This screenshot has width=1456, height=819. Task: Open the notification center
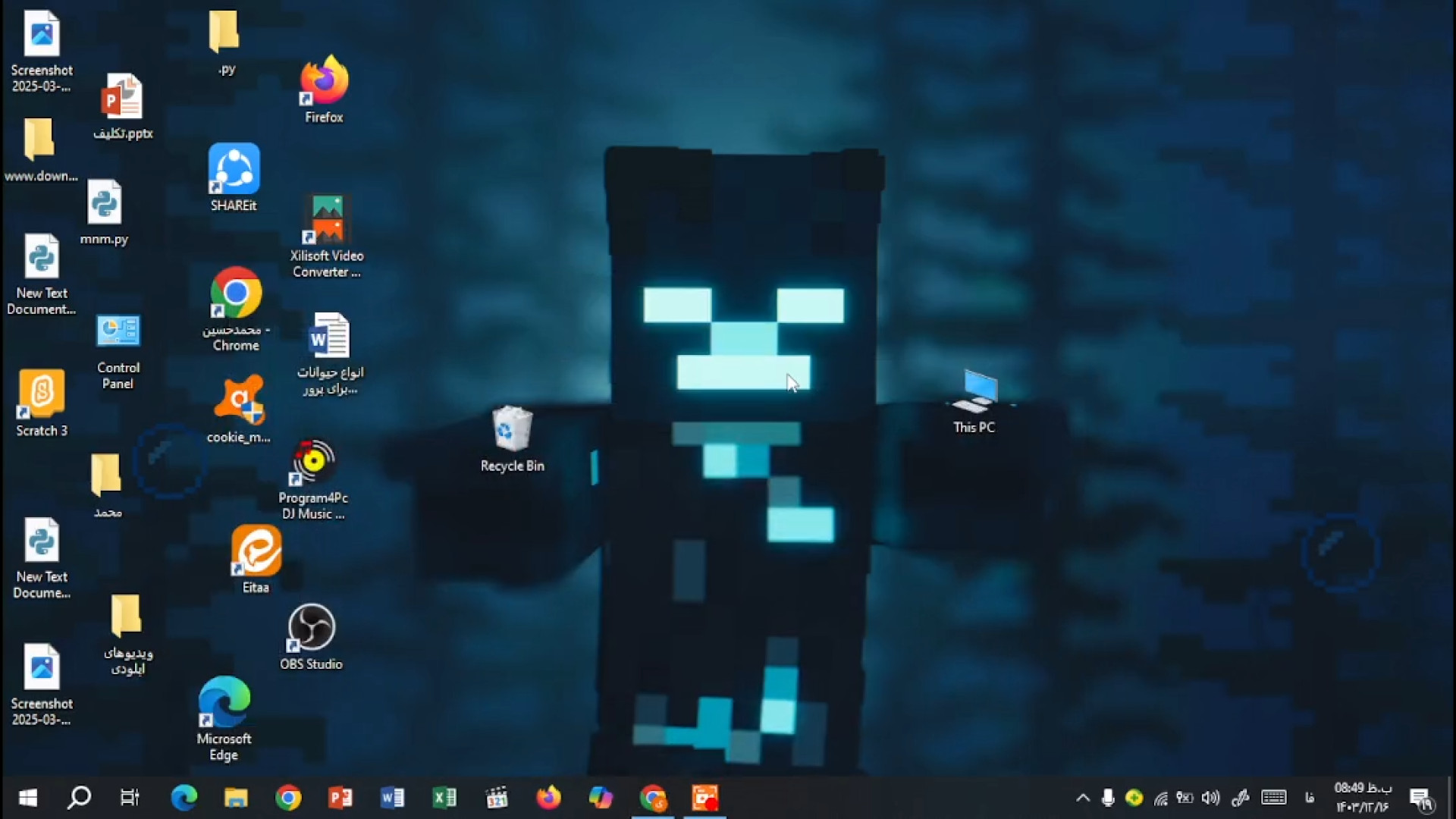tap(1422, 799)
